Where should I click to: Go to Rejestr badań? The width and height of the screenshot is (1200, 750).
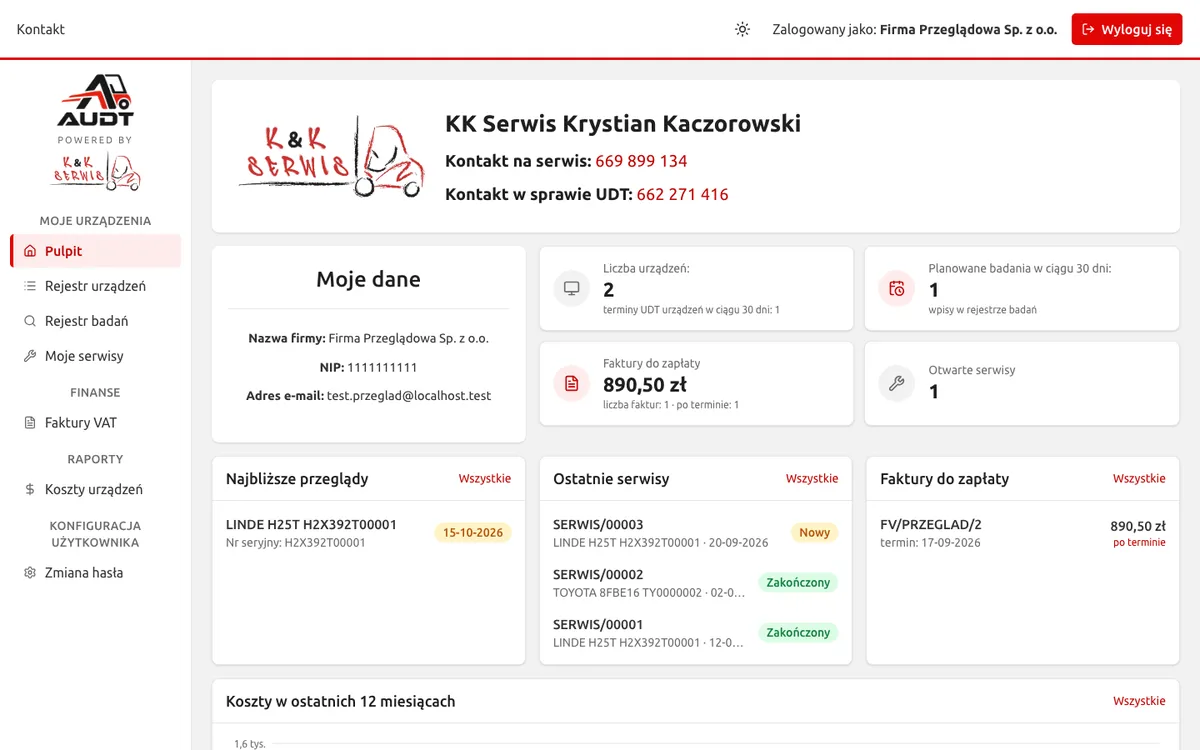pos(96,321)
